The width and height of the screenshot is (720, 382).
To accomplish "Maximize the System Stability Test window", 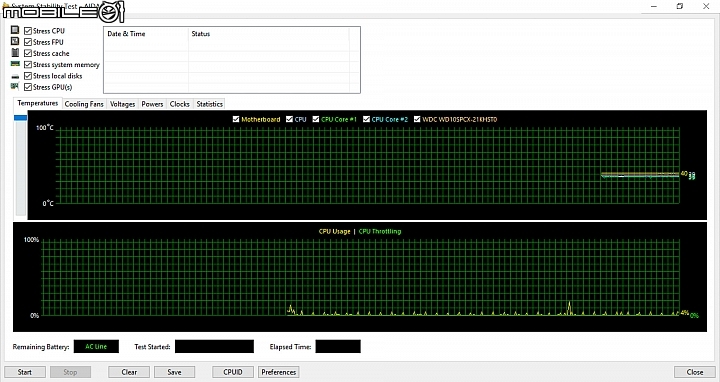I will [x=680, y=6].
